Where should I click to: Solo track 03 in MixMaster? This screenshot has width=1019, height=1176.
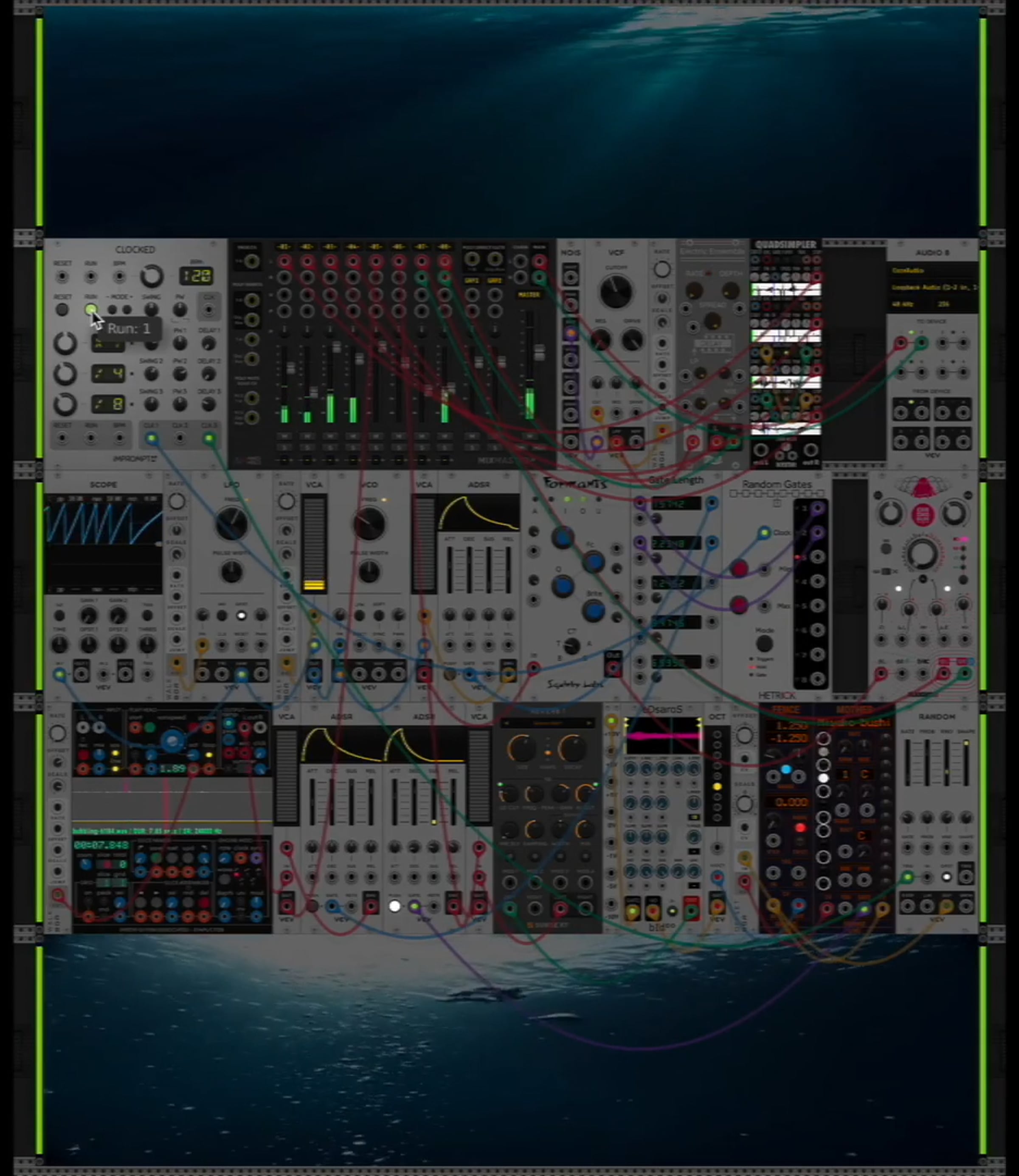330,448
